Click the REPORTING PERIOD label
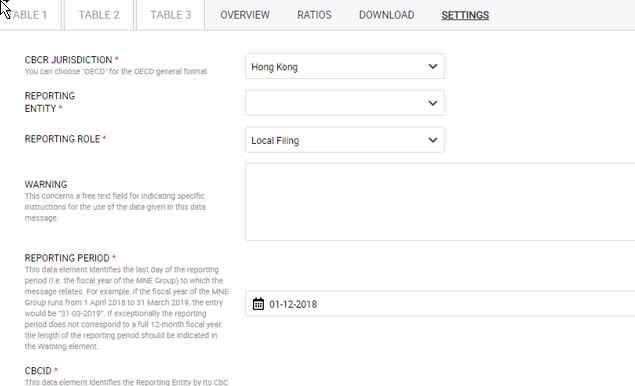 67,258
